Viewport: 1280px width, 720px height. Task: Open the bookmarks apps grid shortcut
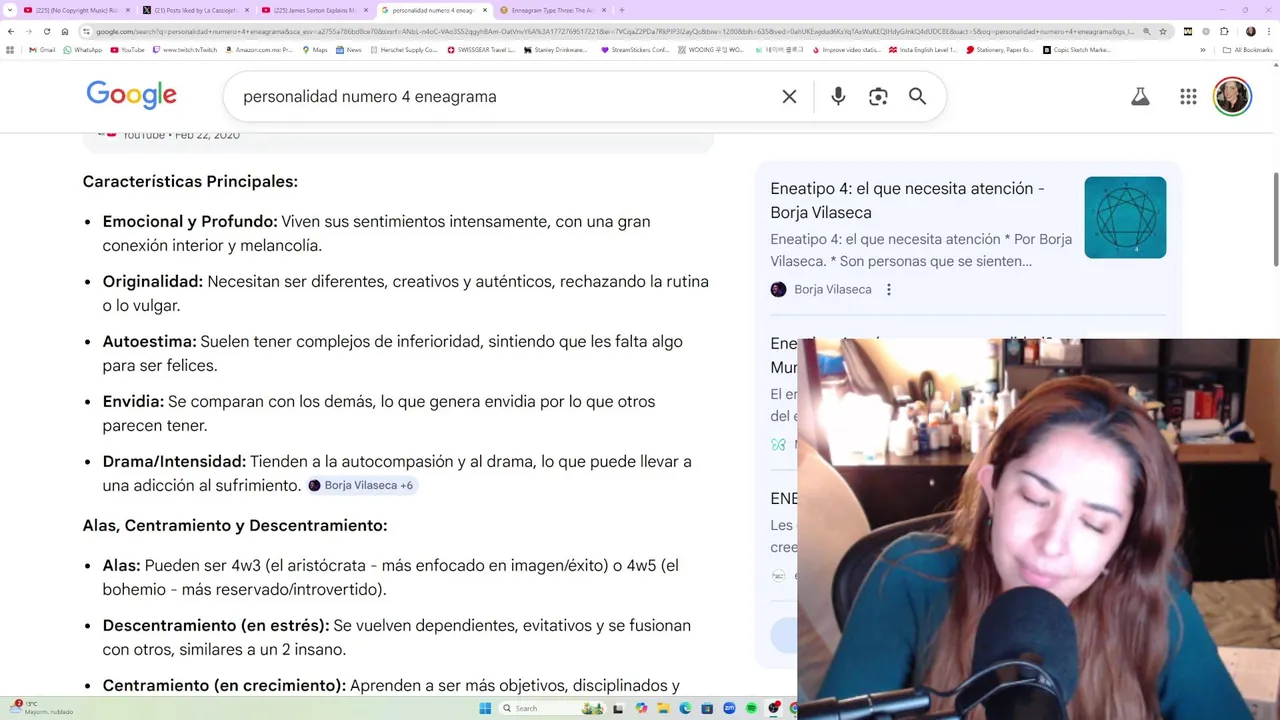[x=11, y=50]
